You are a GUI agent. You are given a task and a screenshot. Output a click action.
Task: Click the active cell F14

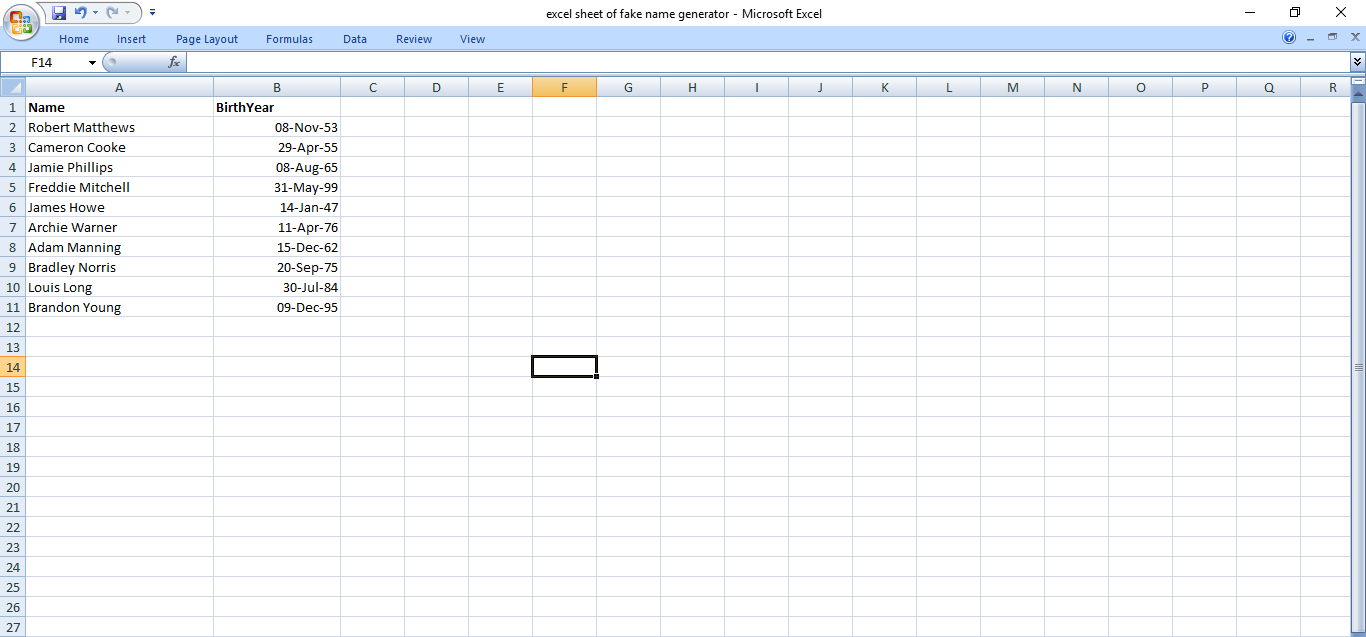click(x=564, y=367)
